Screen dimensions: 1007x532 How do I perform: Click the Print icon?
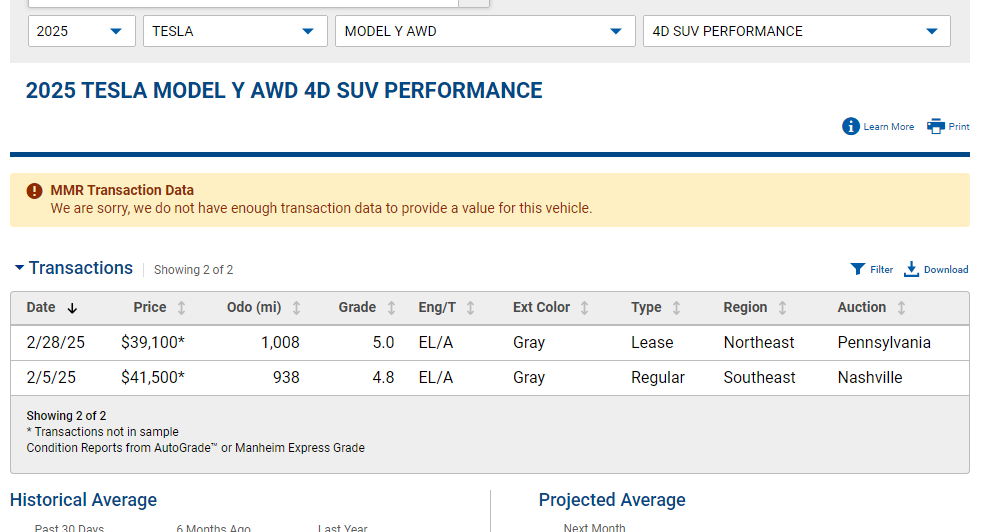[x=936, y=126]
